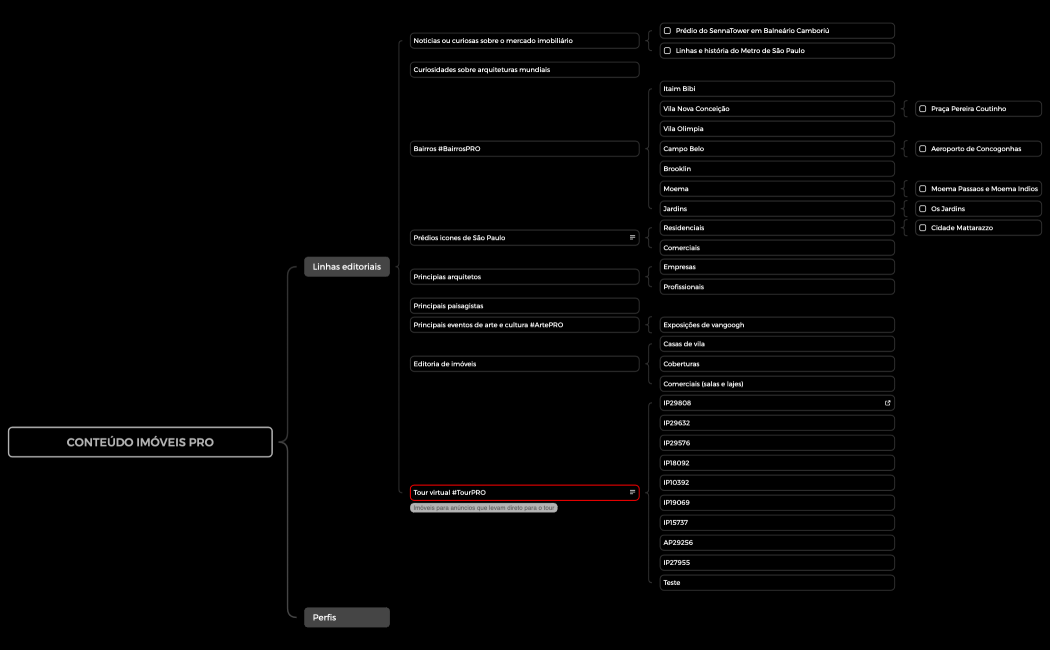Tick the Linhas e história do Metro checkbox
The height and width of the screenshot is (650, 1050).
tap(667, 50)
